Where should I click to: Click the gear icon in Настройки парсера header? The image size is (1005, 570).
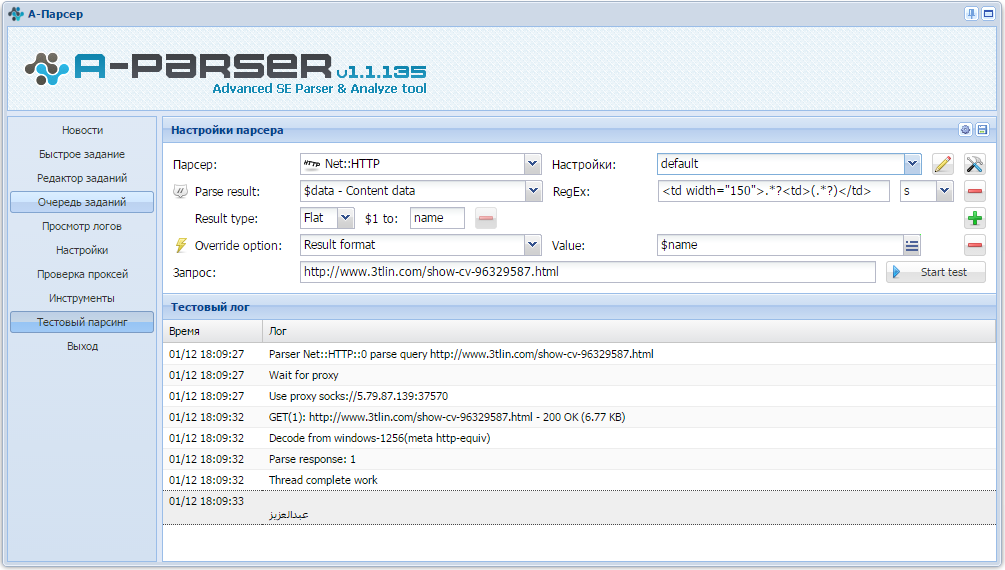pos(965,130)
